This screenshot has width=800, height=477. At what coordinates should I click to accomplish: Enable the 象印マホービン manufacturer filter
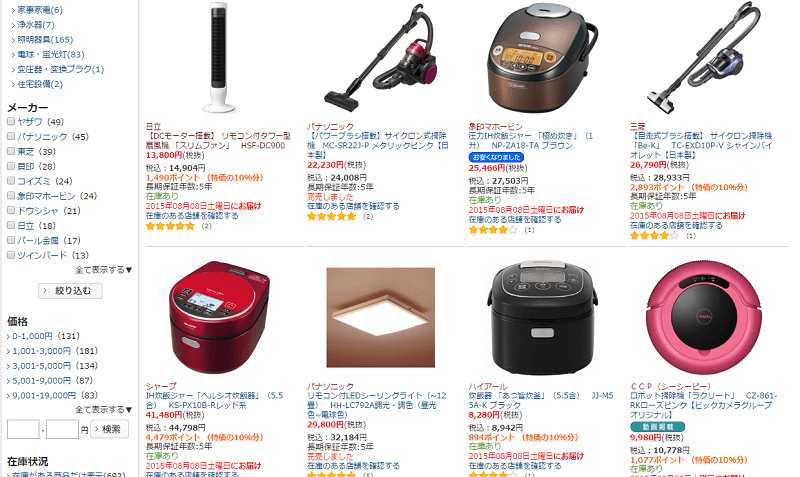(11, 195)
